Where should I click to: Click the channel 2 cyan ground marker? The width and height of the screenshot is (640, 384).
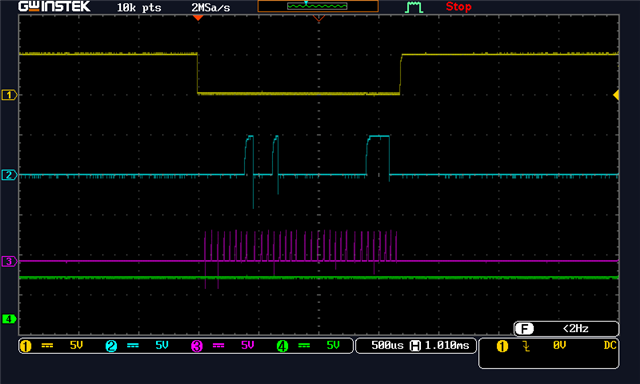9,175
